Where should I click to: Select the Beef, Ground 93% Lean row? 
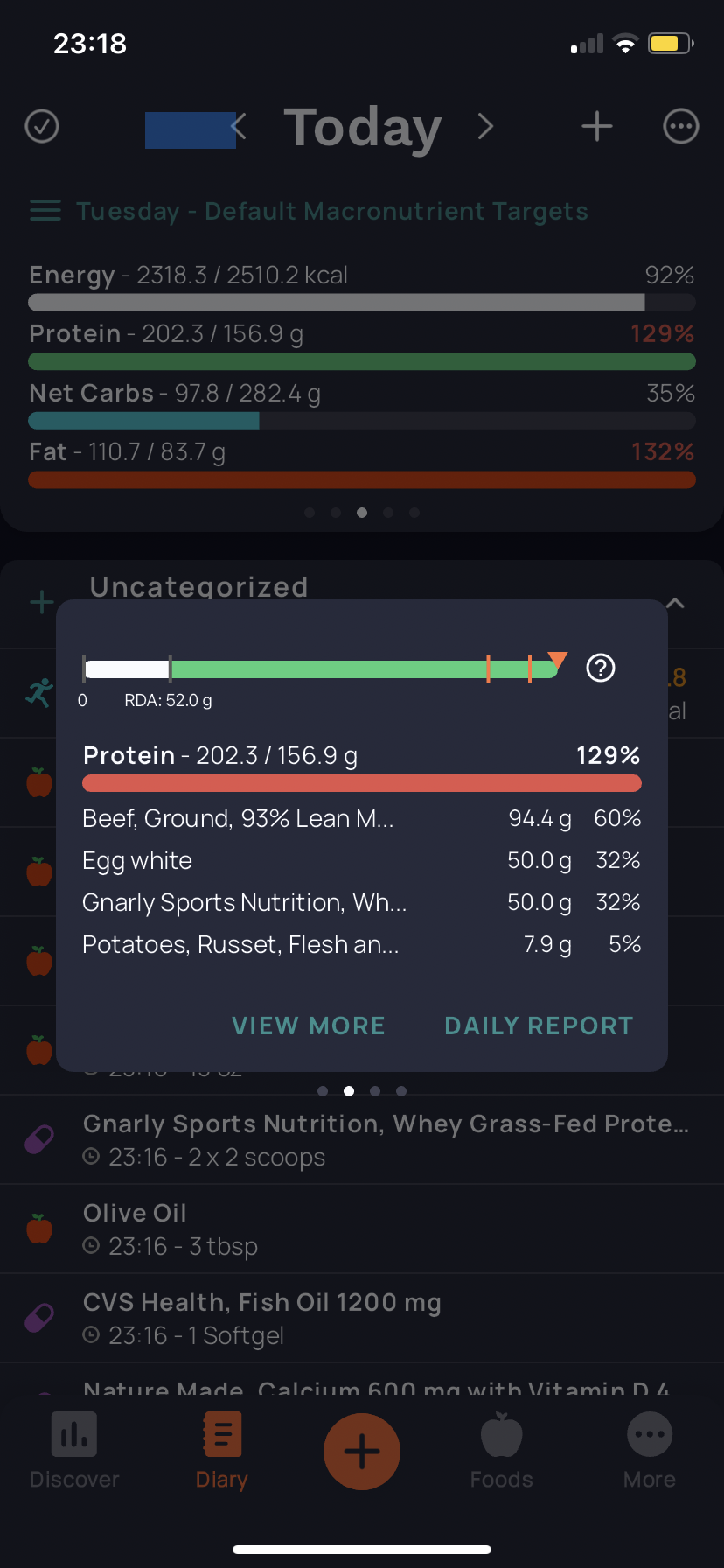[362, 819]
